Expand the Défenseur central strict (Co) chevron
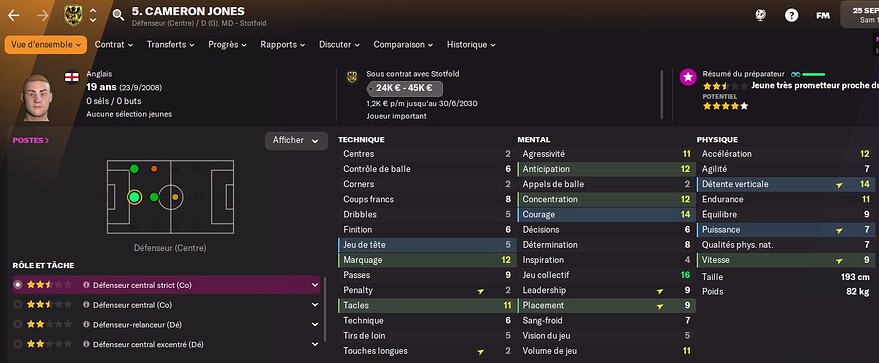Screen dimensions: 879x363 click(314, 285)
